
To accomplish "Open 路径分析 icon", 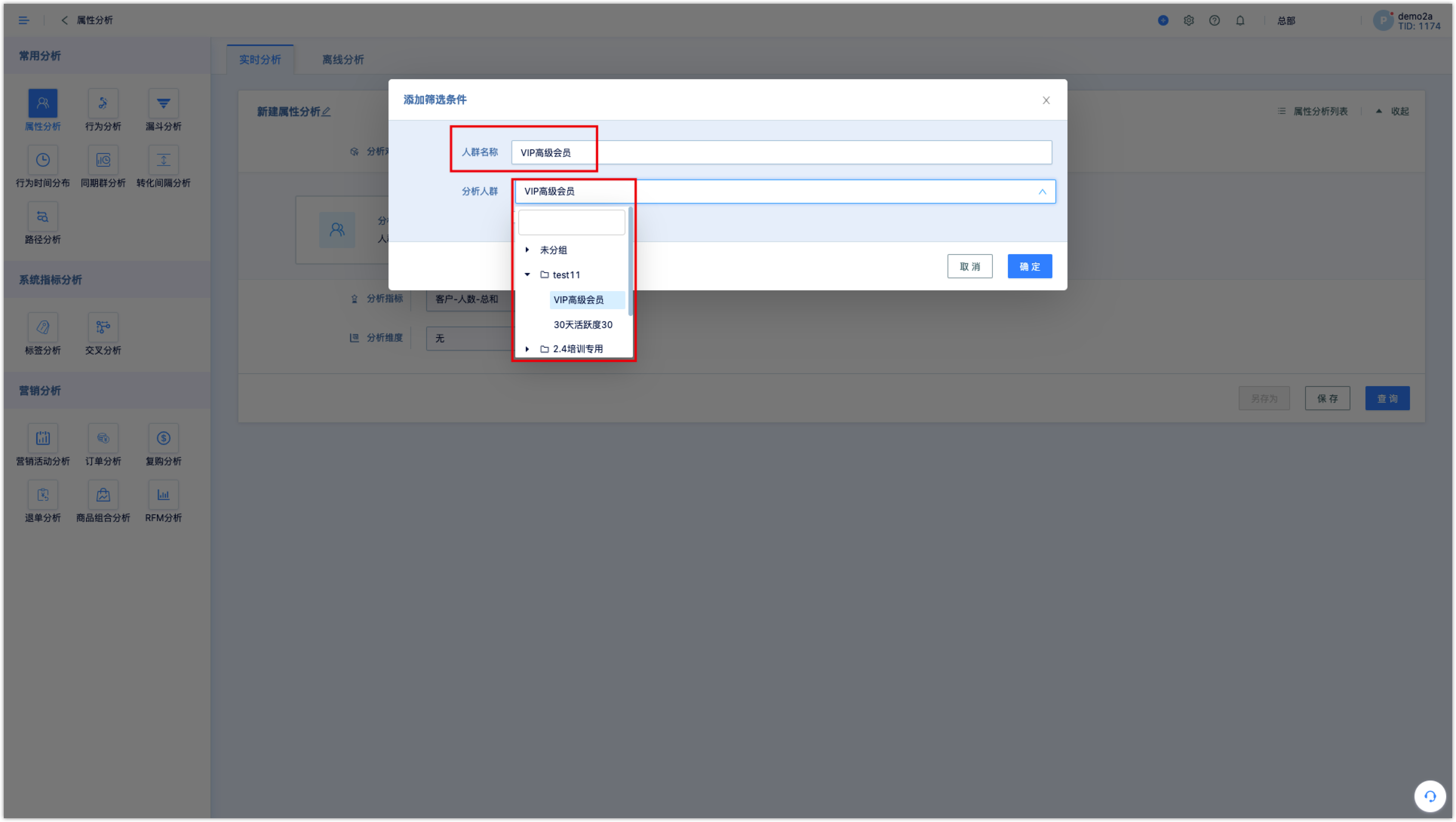I will coord(43,216).
